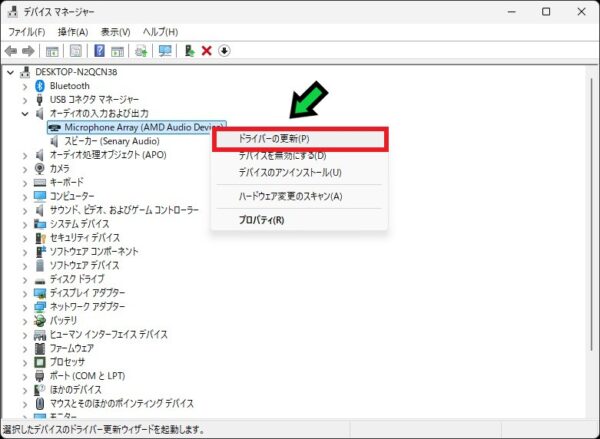Click the コンピューター monitor icon
The width and height of the screenshot is (600, 439).
(x=40, y=196)
